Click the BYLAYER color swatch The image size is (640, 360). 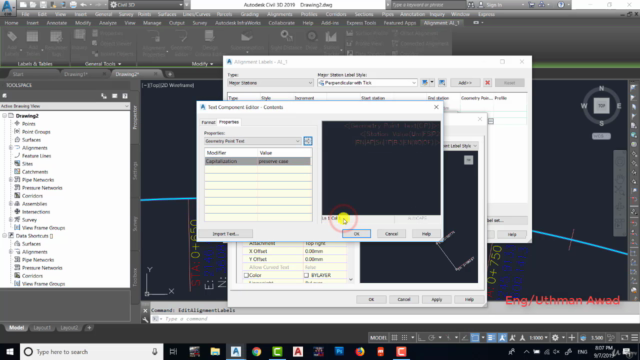pyautogui.click(x=306, y=276)
